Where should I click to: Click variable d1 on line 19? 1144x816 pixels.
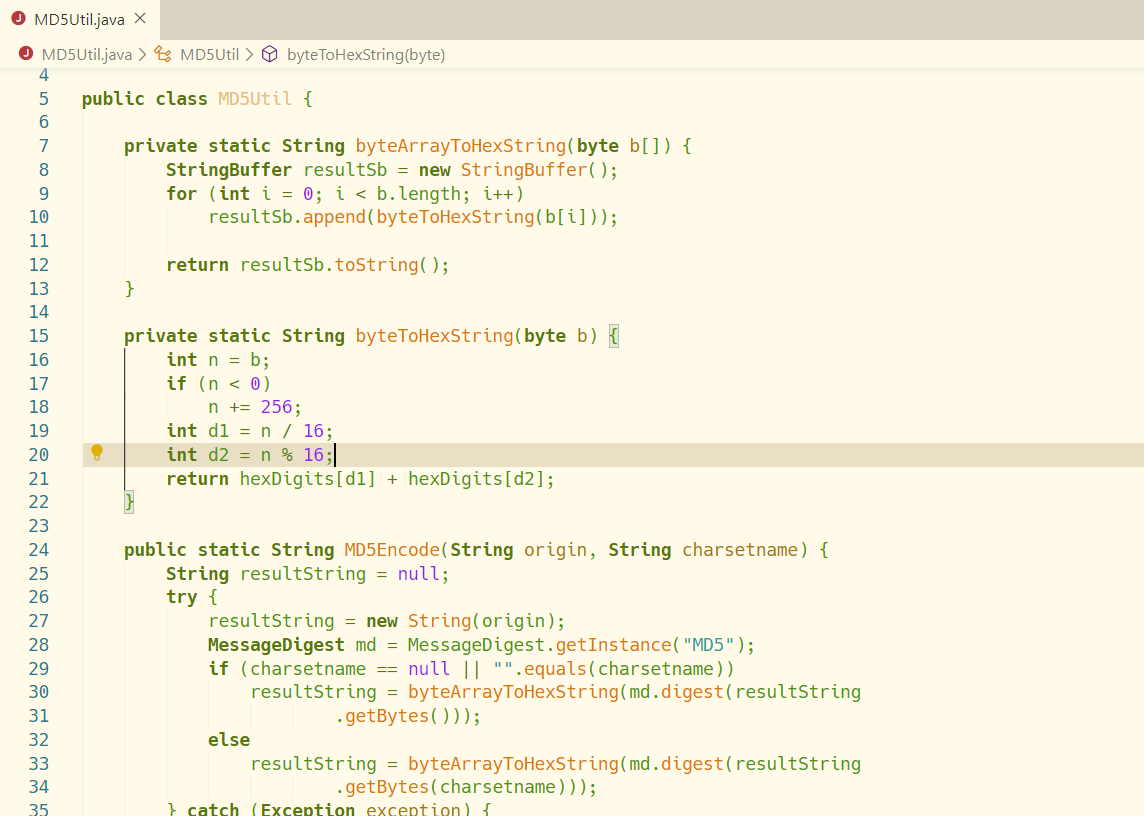219,431
